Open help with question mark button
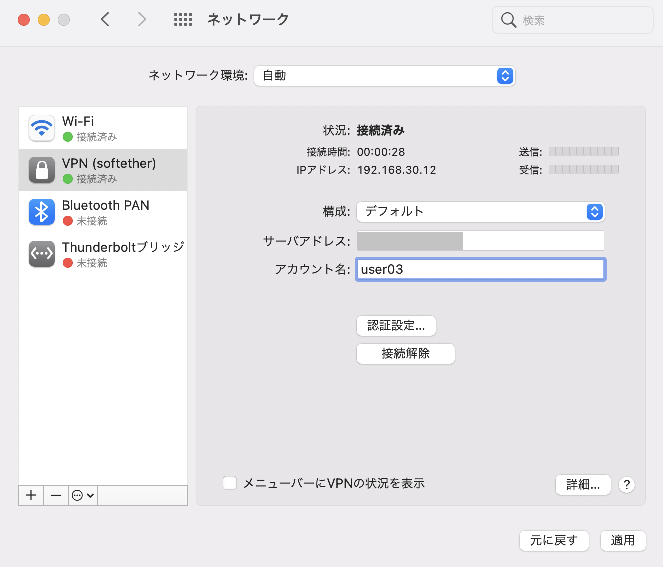The height and width of the screenshot is (567, 663). 627,485
